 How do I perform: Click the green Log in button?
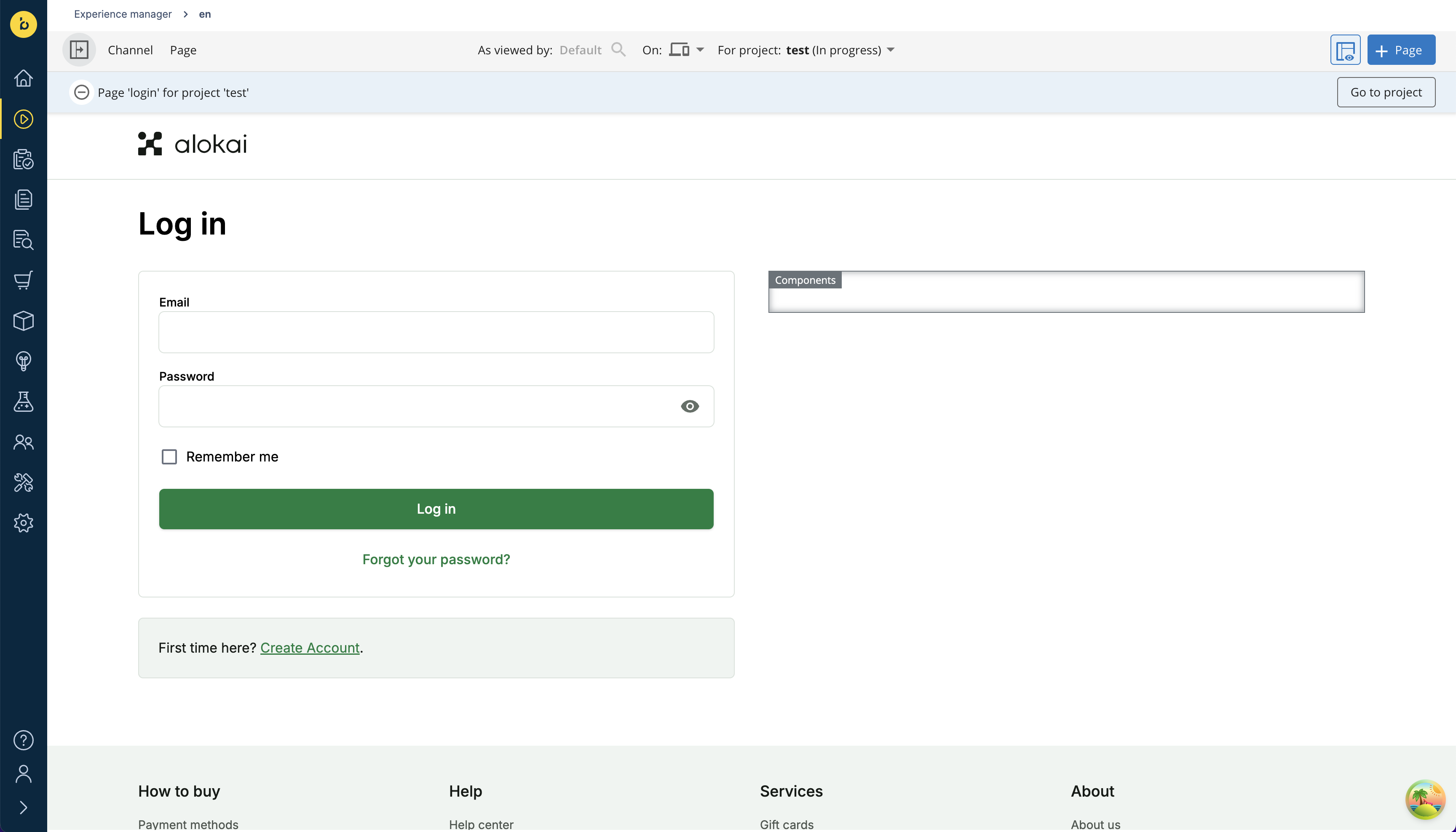[436, 509]
